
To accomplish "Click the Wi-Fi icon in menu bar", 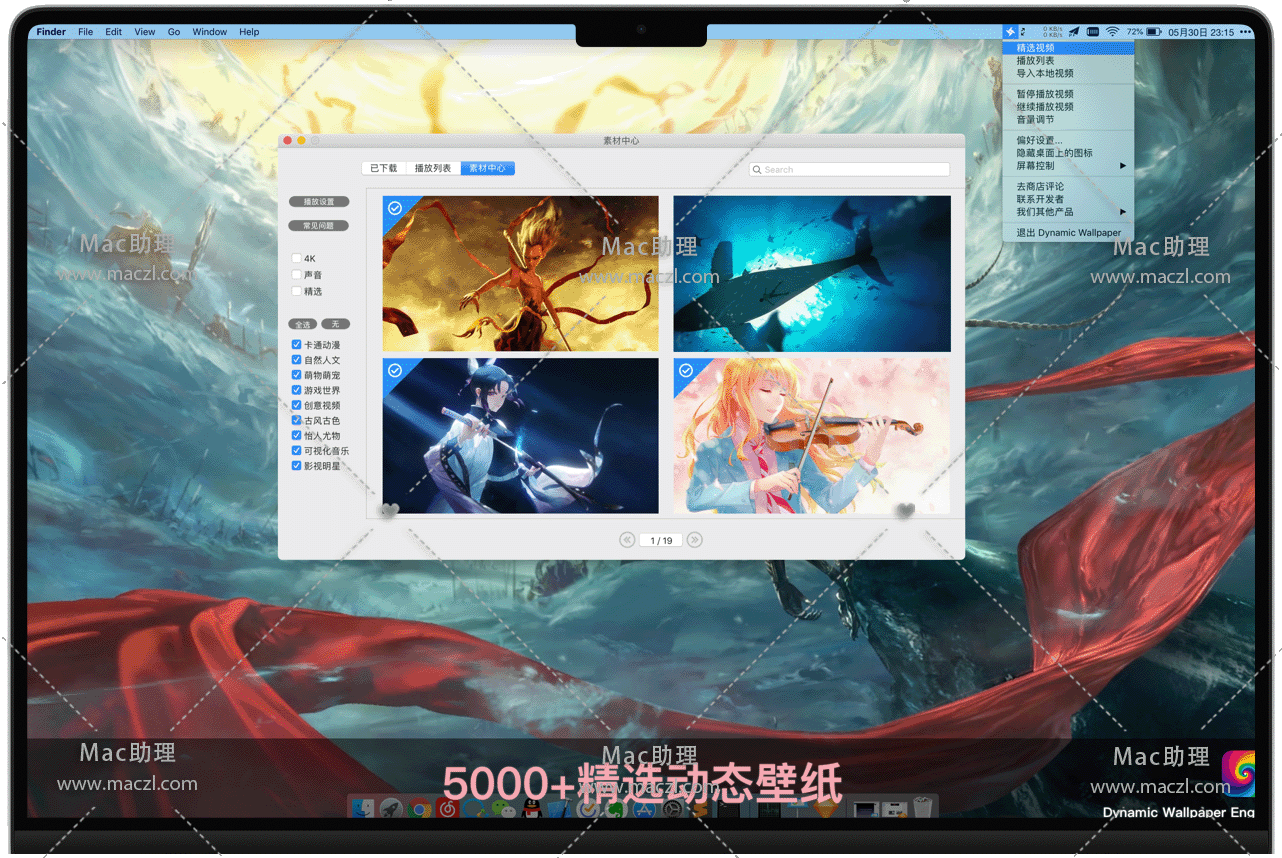I will [x=1112, y=32].
